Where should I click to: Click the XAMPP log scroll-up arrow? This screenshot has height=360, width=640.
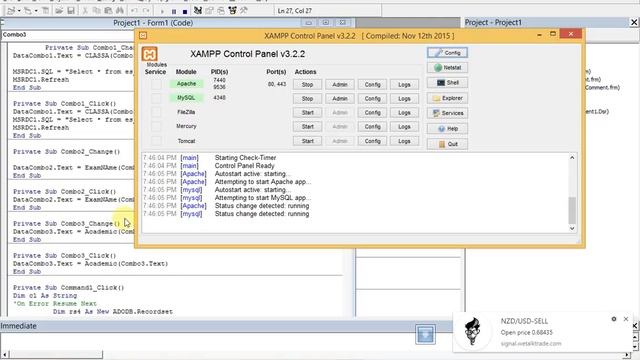click(572, 158)
